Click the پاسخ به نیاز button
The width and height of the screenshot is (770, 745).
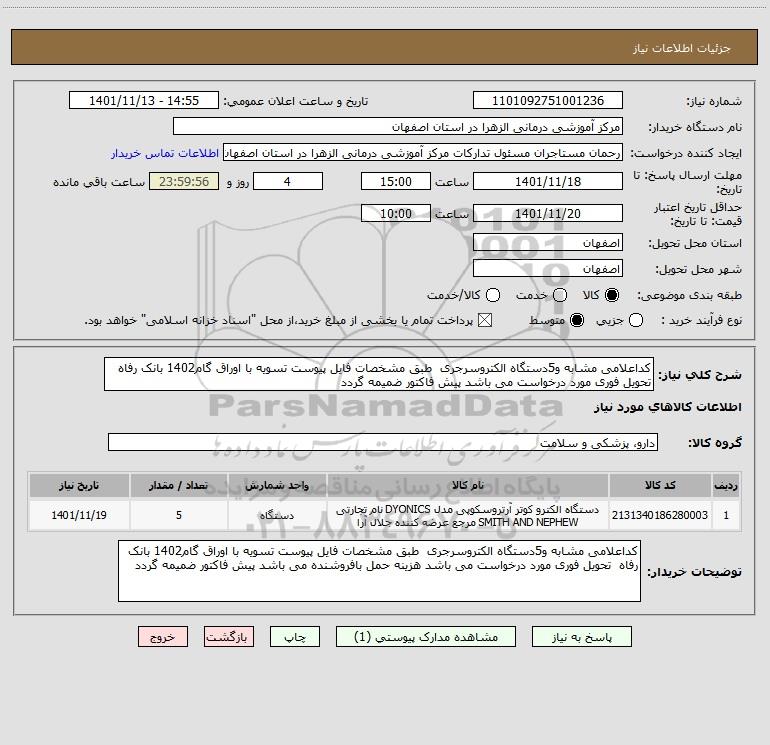(x=581, y=636)
